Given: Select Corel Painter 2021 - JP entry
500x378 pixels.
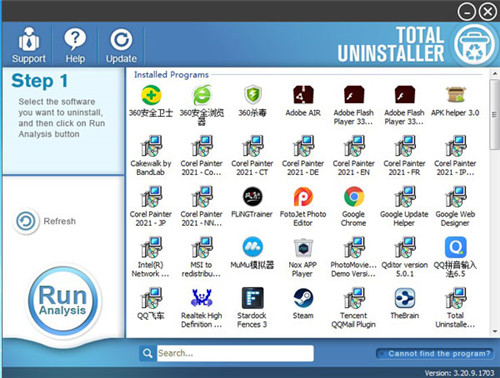Looking at the screenshot, I should [x=151, y=206].
